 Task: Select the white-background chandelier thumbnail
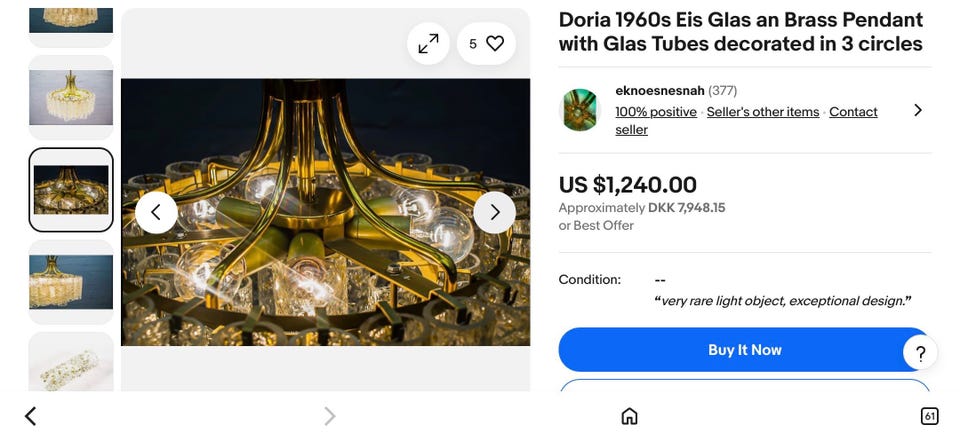pos(71,97)
